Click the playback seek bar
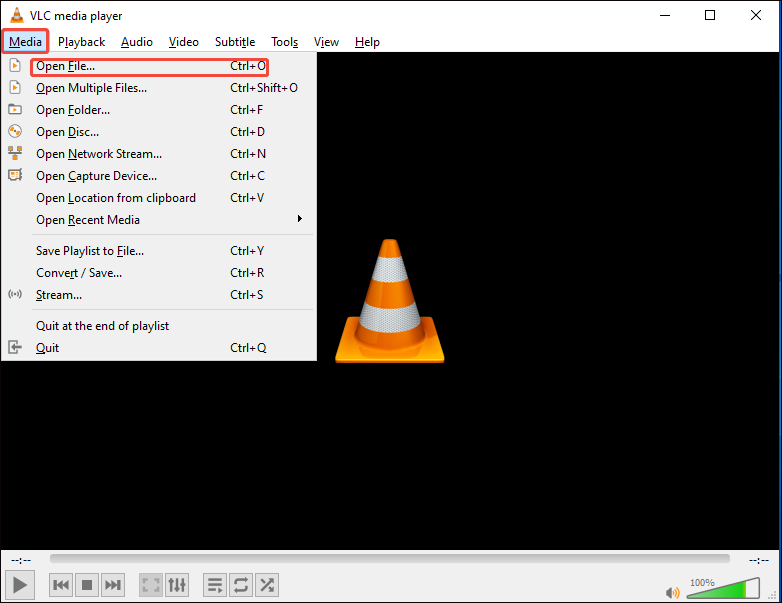The height and width of the screenshot is (603, 782). click(x=390, y=559)
